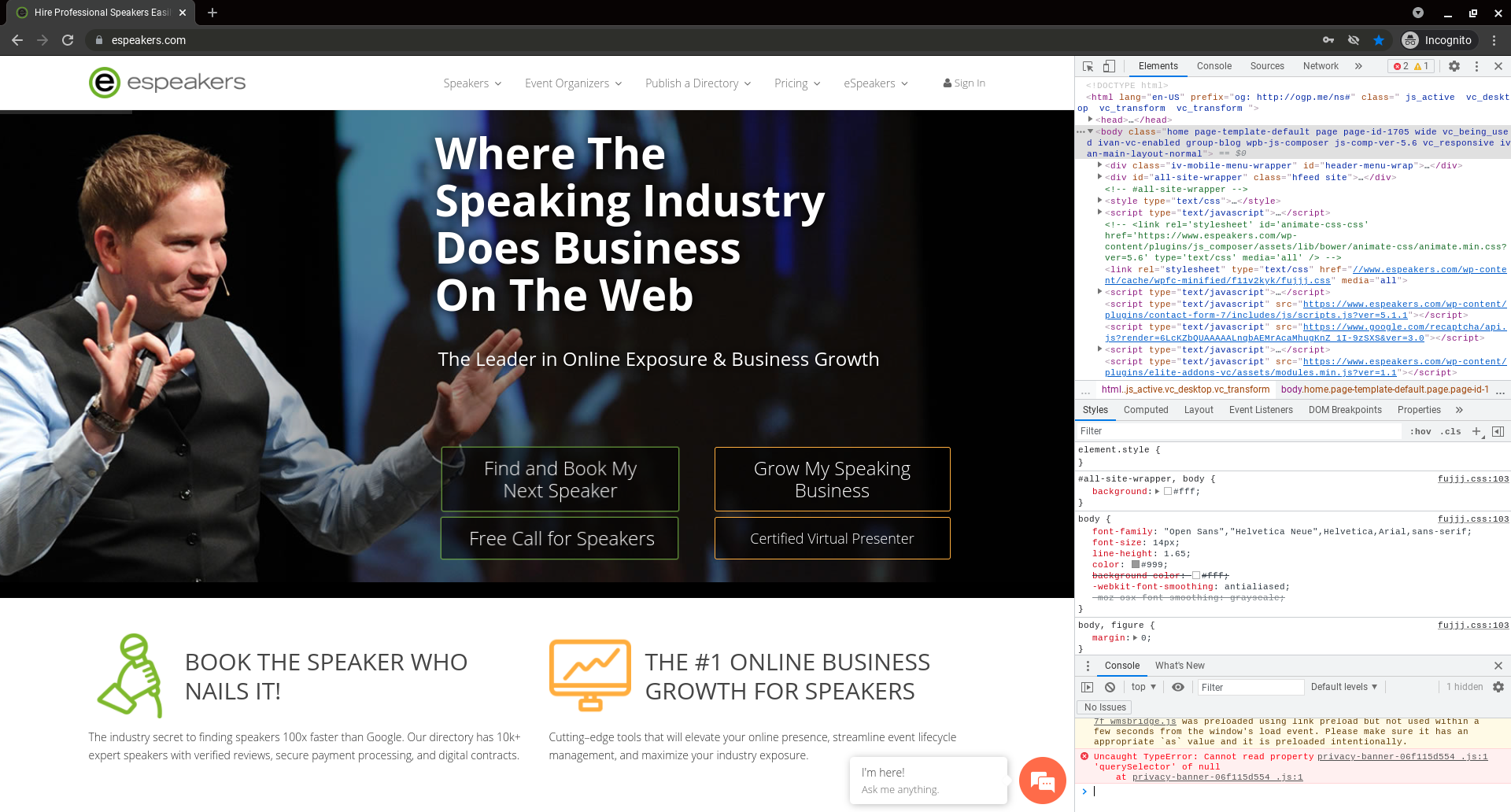
Task: Switch to the DevTools Console tab
Action: pos(1214,66)
